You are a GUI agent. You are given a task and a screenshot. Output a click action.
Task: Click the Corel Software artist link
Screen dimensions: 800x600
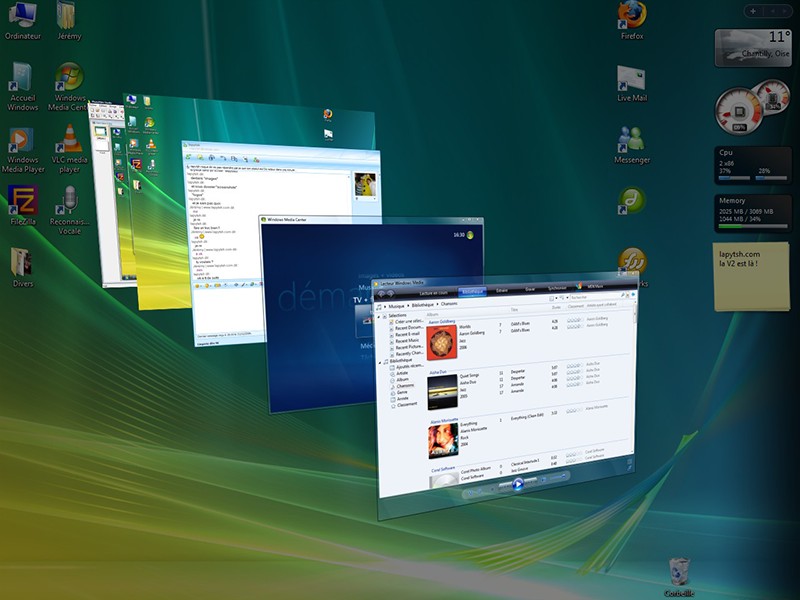pos(443,469)
